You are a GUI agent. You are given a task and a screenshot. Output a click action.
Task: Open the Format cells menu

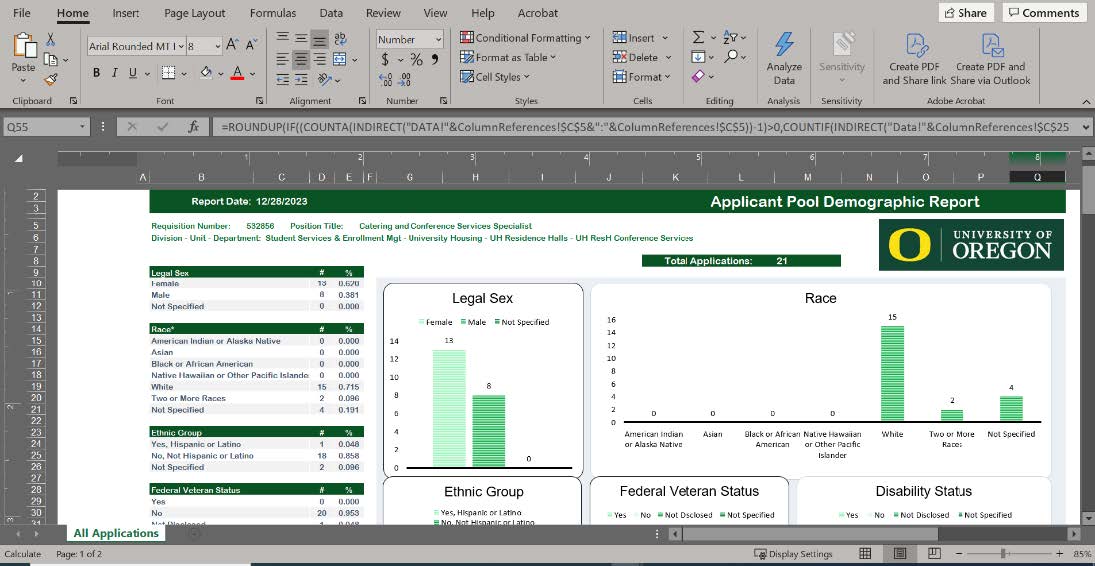click(641, 77)
